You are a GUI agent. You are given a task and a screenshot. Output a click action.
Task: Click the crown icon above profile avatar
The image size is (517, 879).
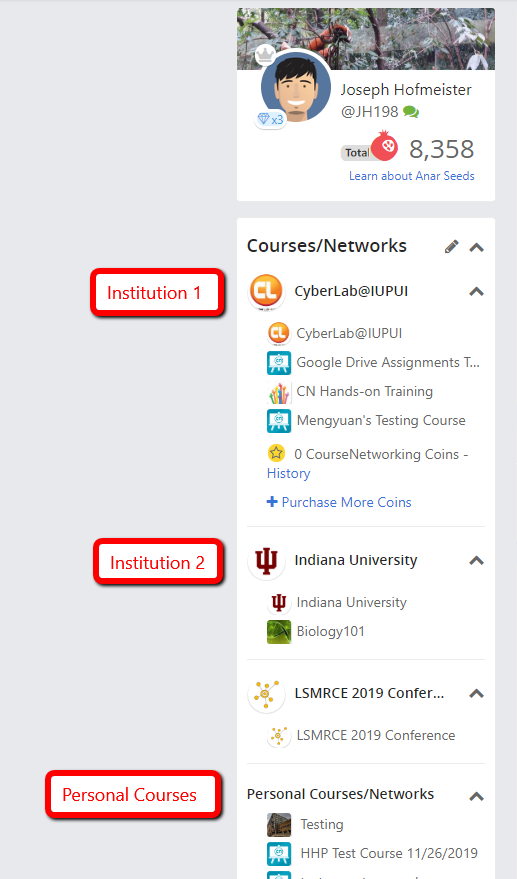click(x=265, y=55)
